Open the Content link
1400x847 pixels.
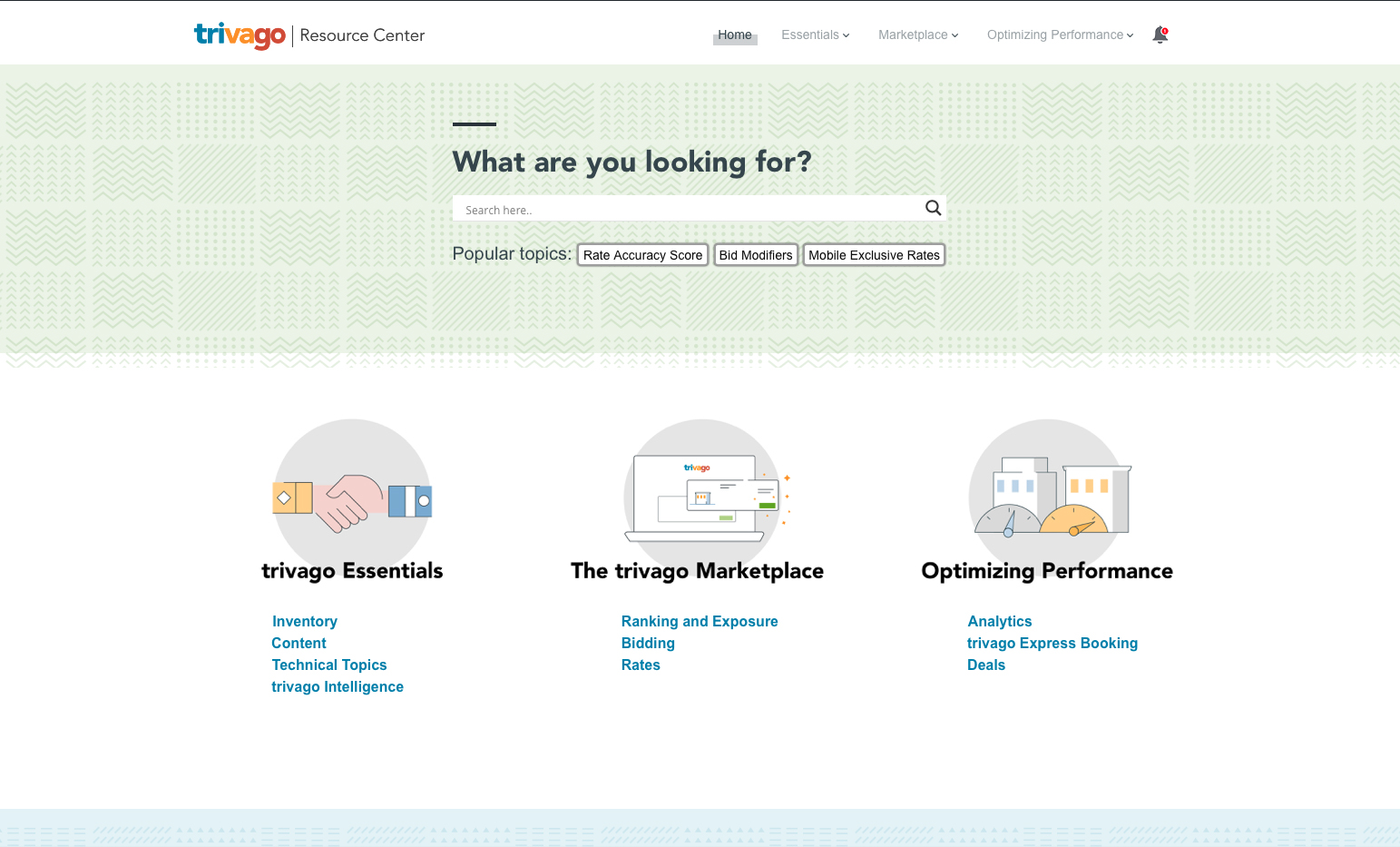[299, 643]
